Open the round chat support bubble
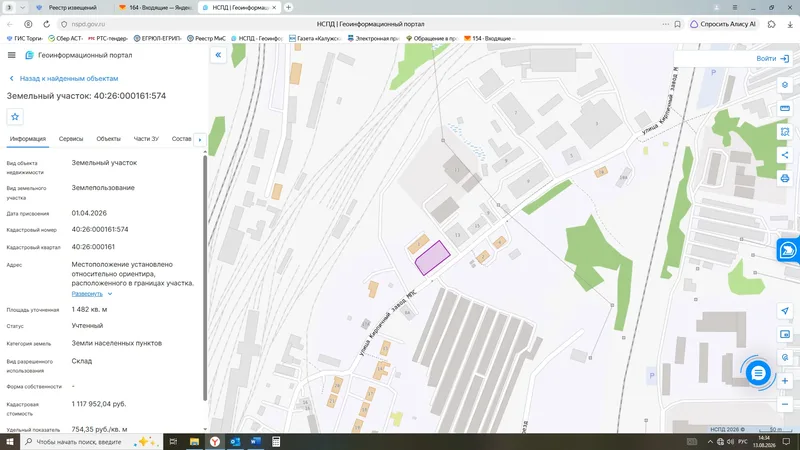The image size is (800, 450). click(x=758, y=373)
